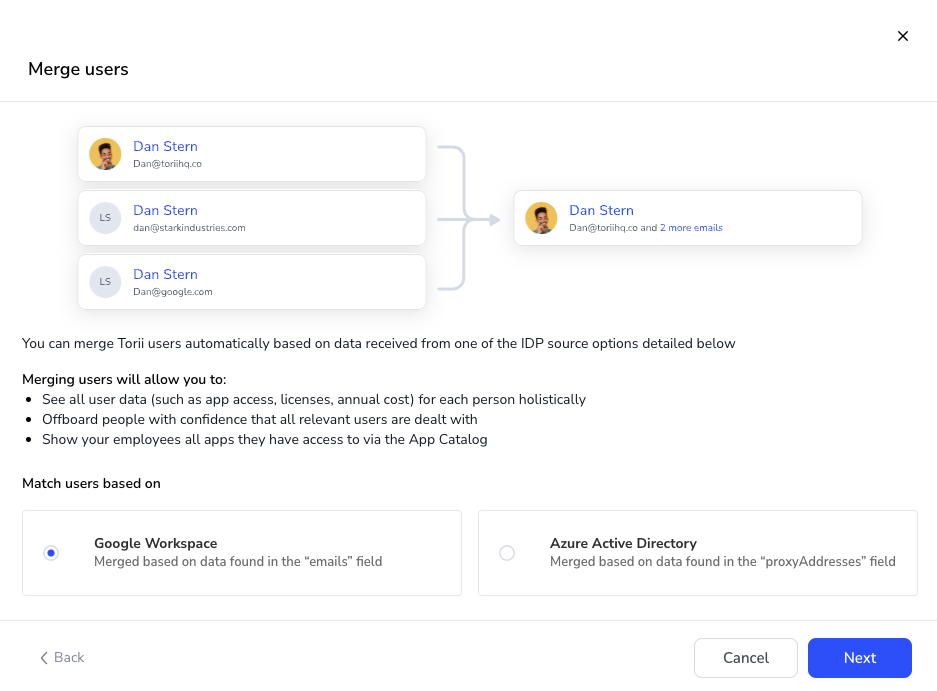
Task: Select the Google Workspace radio button
Action: coord(51,553)
